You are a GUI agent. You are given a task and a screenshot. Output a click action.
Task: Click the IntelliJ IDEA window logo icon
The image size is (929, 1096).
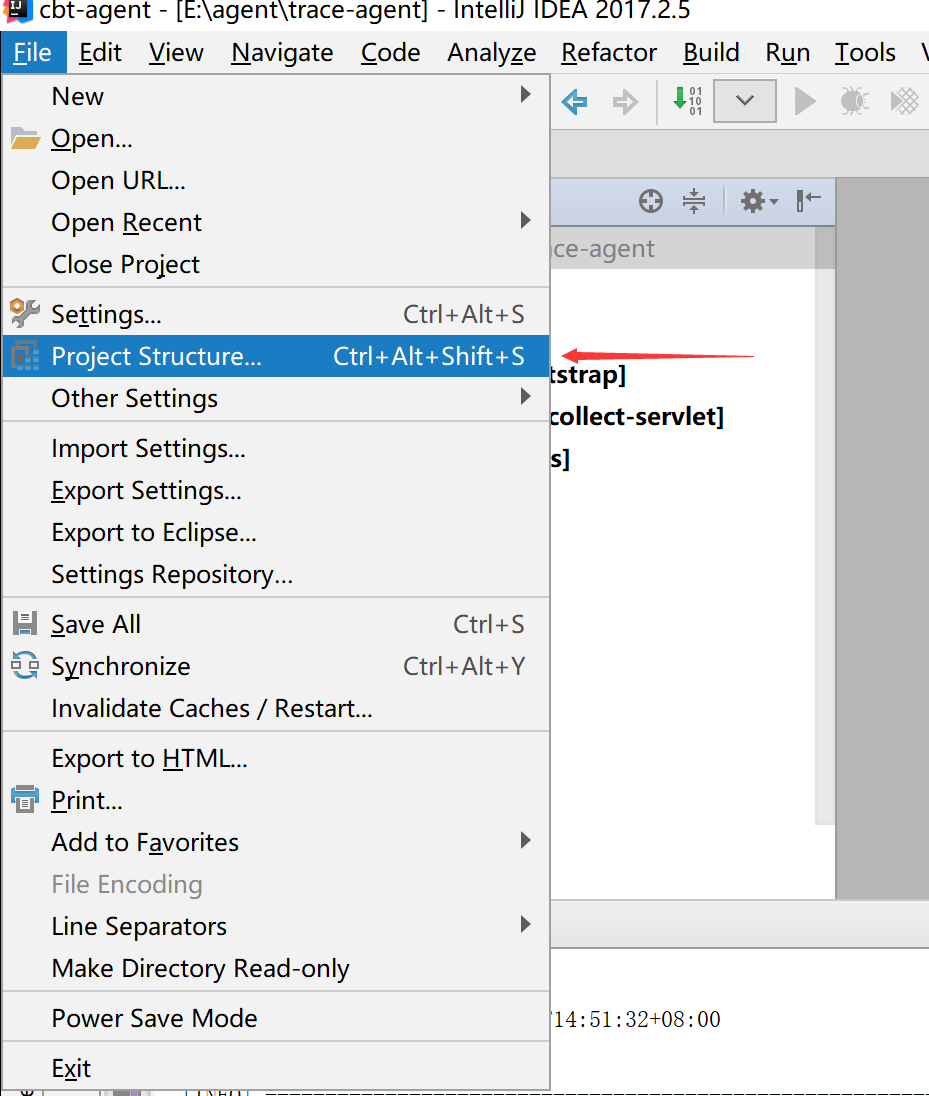(x=17, y=10)
